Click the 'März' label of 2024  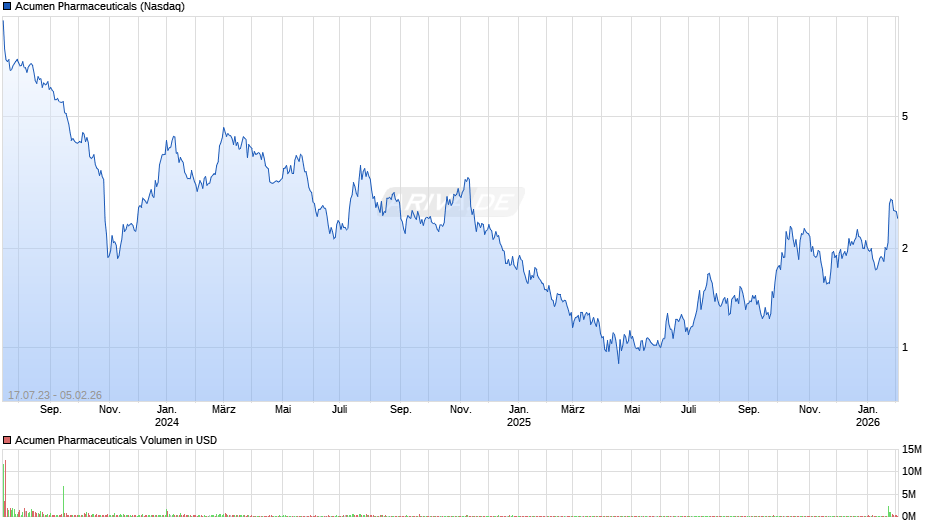pyautogui.click(x=224, y=410)
